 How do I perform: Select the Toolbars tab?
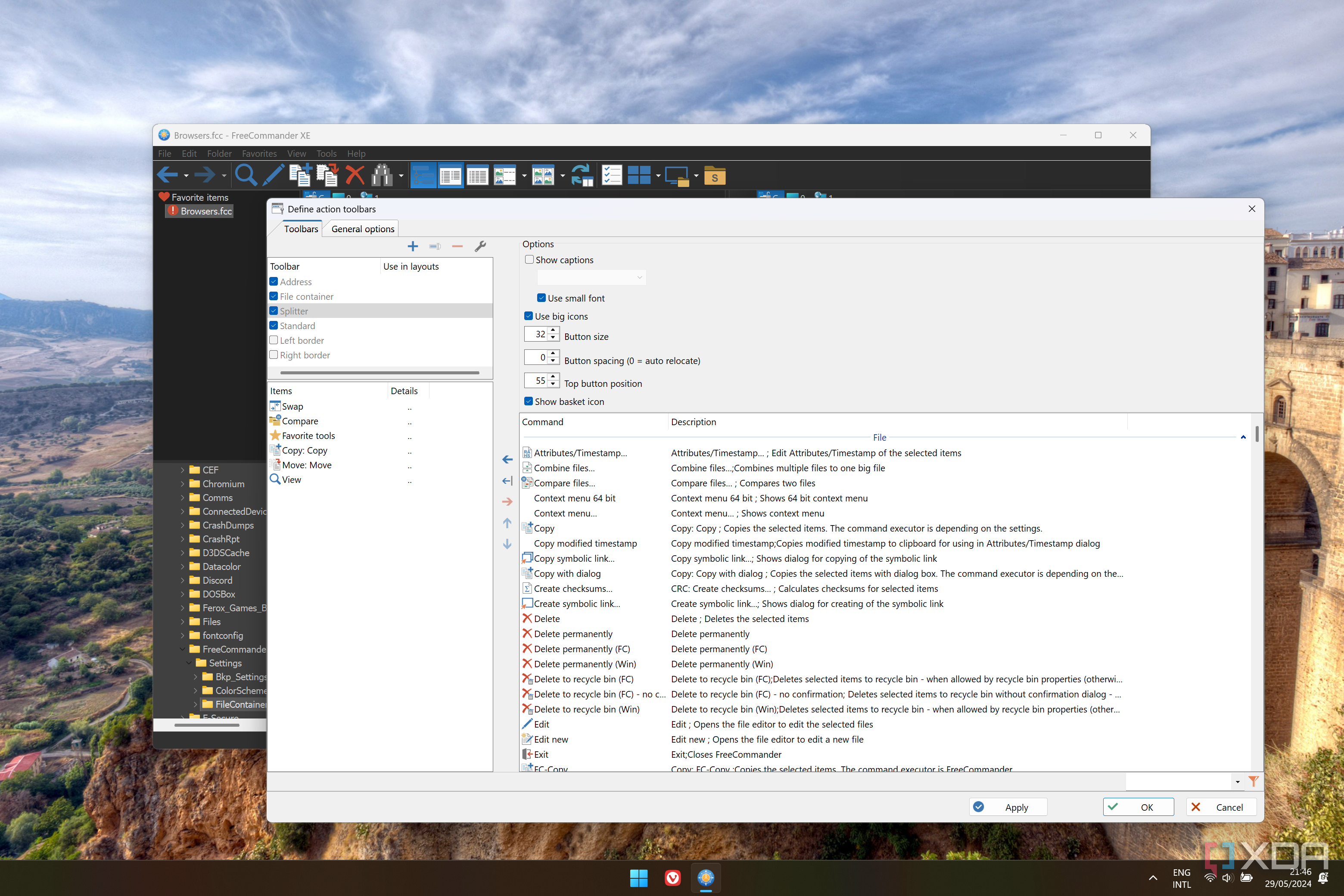[x=301, y=229]
